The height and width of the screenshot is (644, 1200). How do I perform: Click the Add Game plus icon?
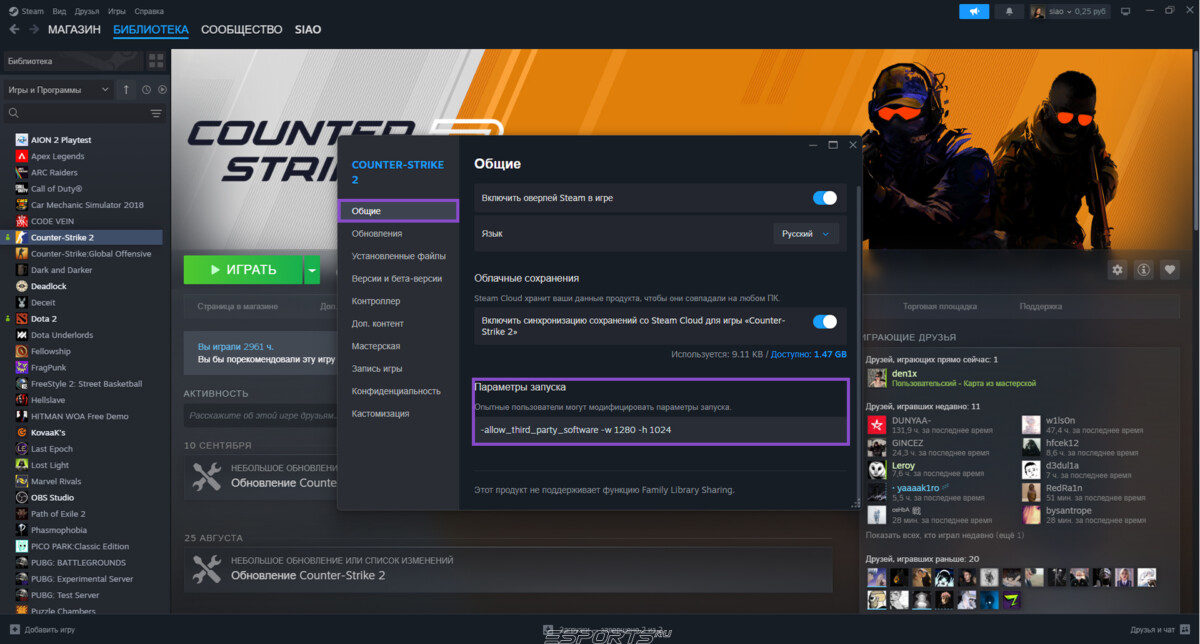pyautogui.click(x=13, y=630)
